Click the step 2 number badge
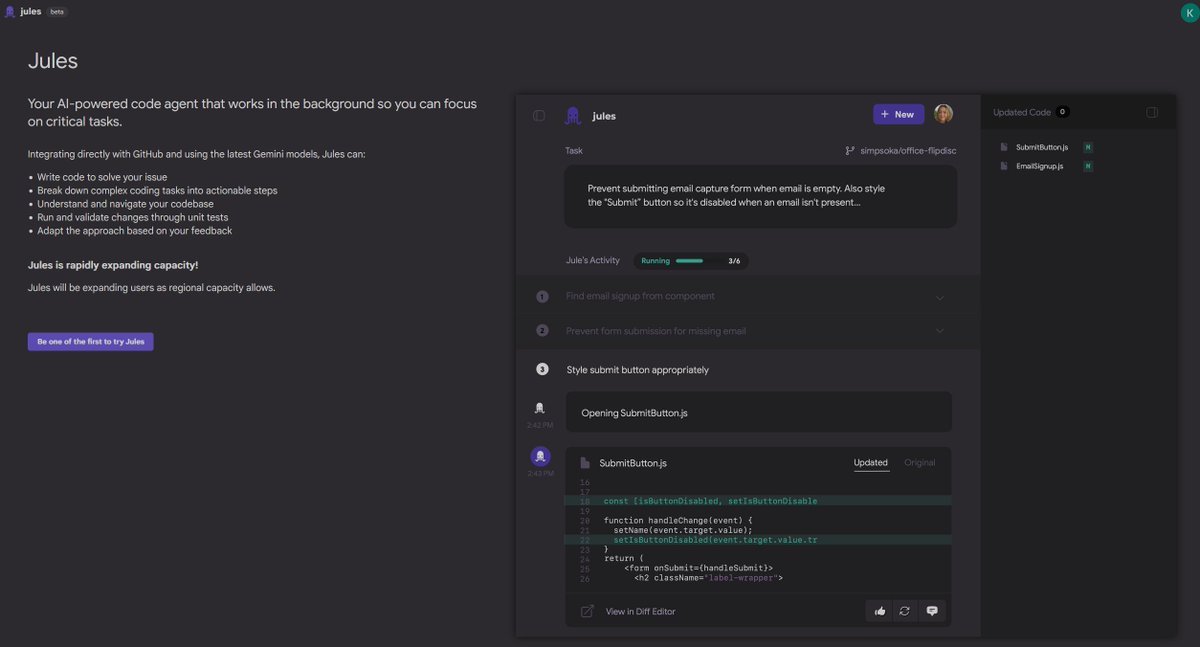 click(542, 331)
